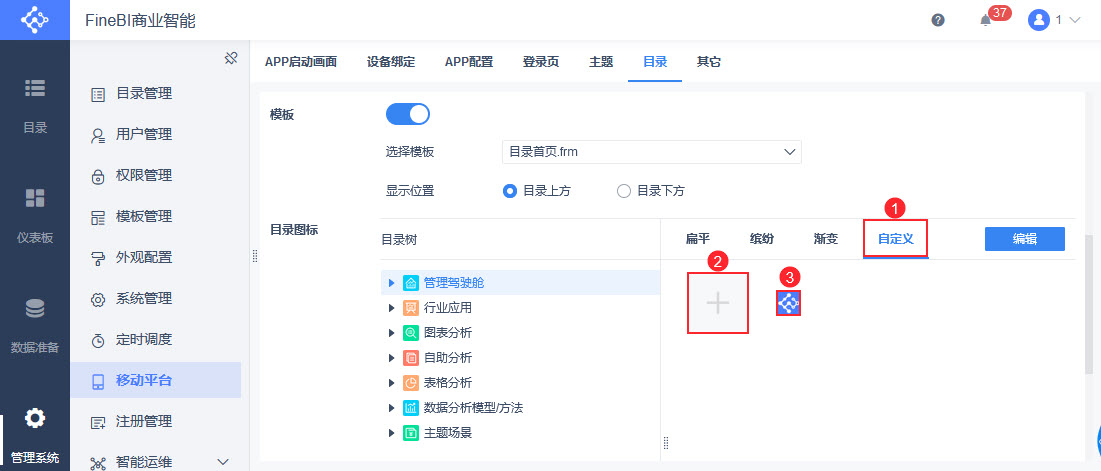Expand the 智能运维 menu chevron
The width and height of the screenshot is (1101, 471).
222,462
